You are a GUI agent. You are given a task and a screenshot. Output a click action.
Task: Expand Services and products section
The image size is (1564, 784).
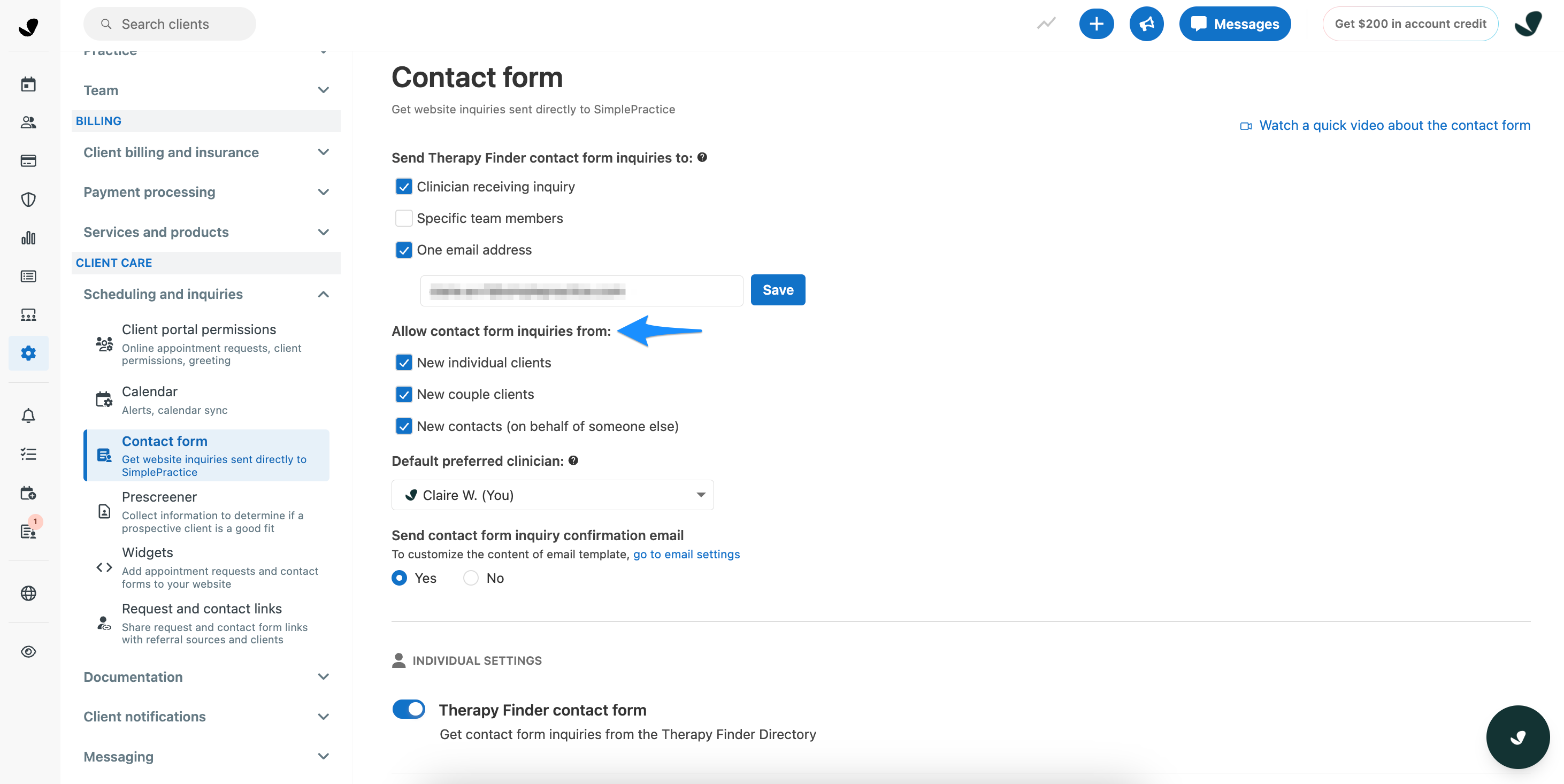206,232
